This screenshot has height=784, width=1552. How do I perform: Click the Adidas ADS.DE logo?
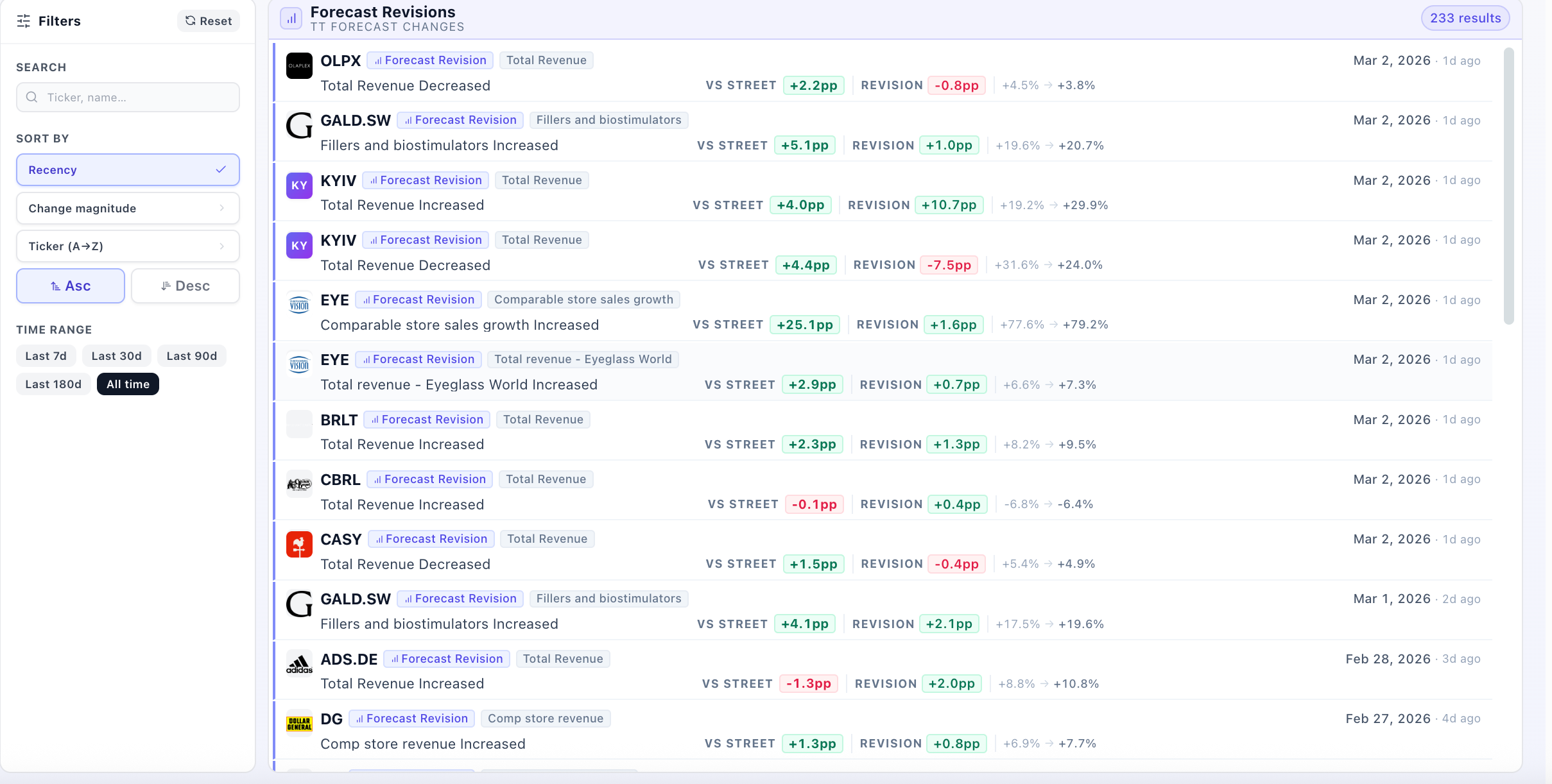coord(299,664)
